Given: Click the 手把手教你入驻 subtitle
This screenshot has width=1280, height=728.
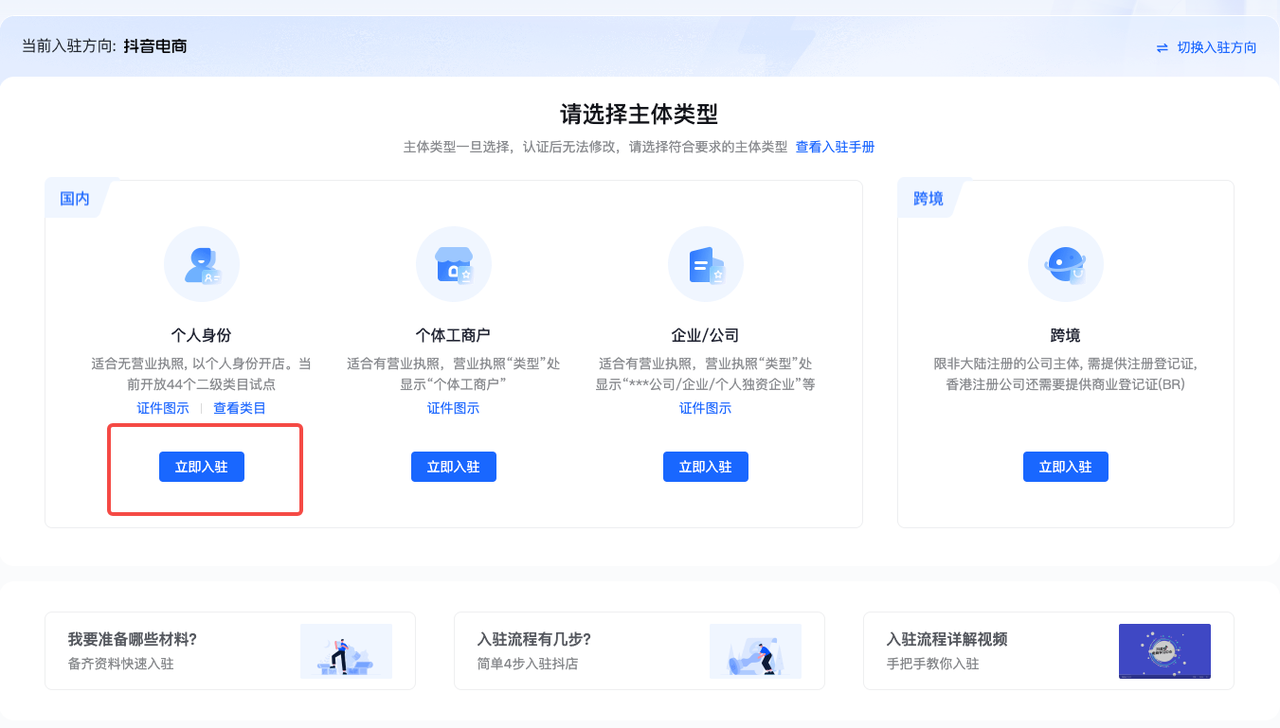Looking at the screenshot, I should pos(933,663).
